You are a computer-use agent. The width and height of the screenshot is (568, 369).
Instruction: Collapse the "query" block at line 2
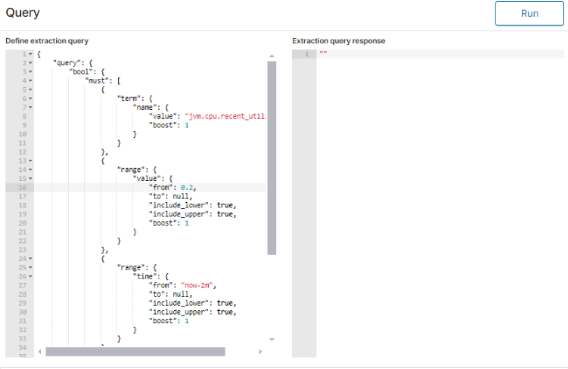(30, 63)
